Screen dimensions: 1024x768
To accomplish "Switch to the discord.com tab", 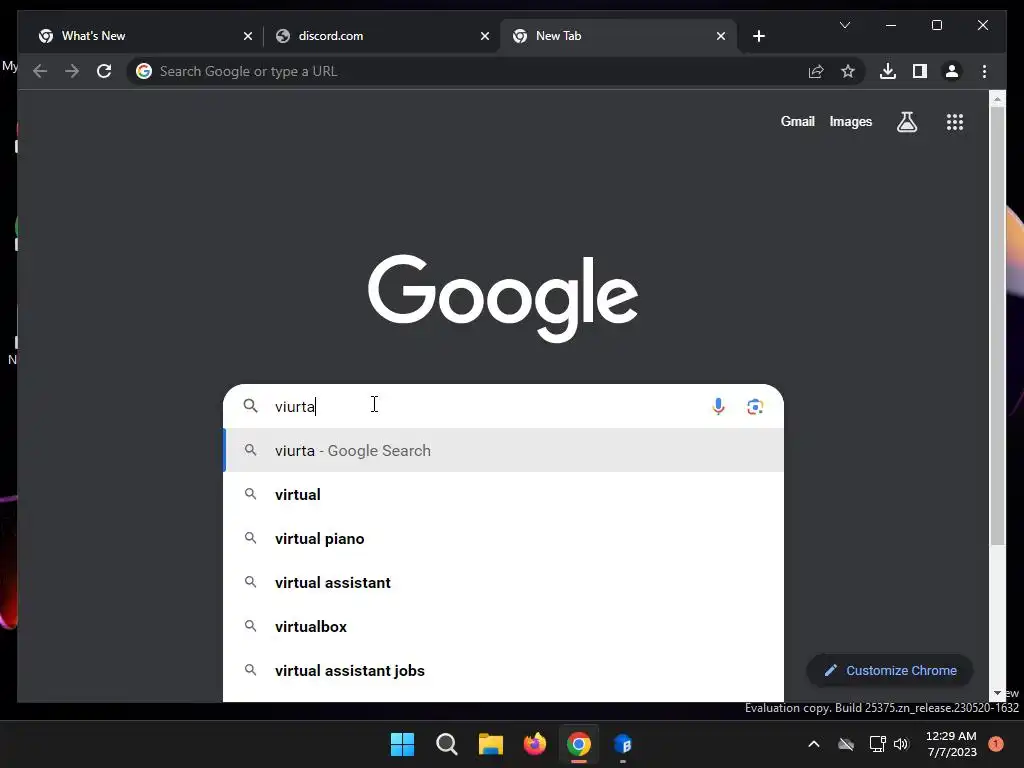I will [x=382, y=36].
